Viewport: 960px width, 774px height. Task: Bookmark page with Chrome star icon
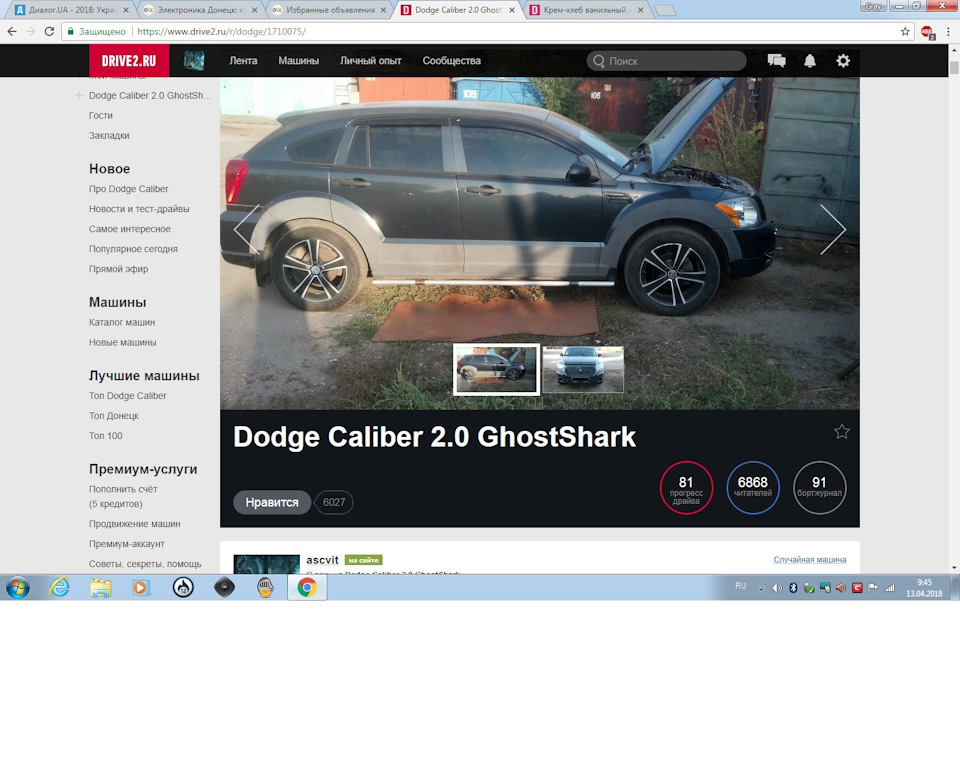(905, 31)
